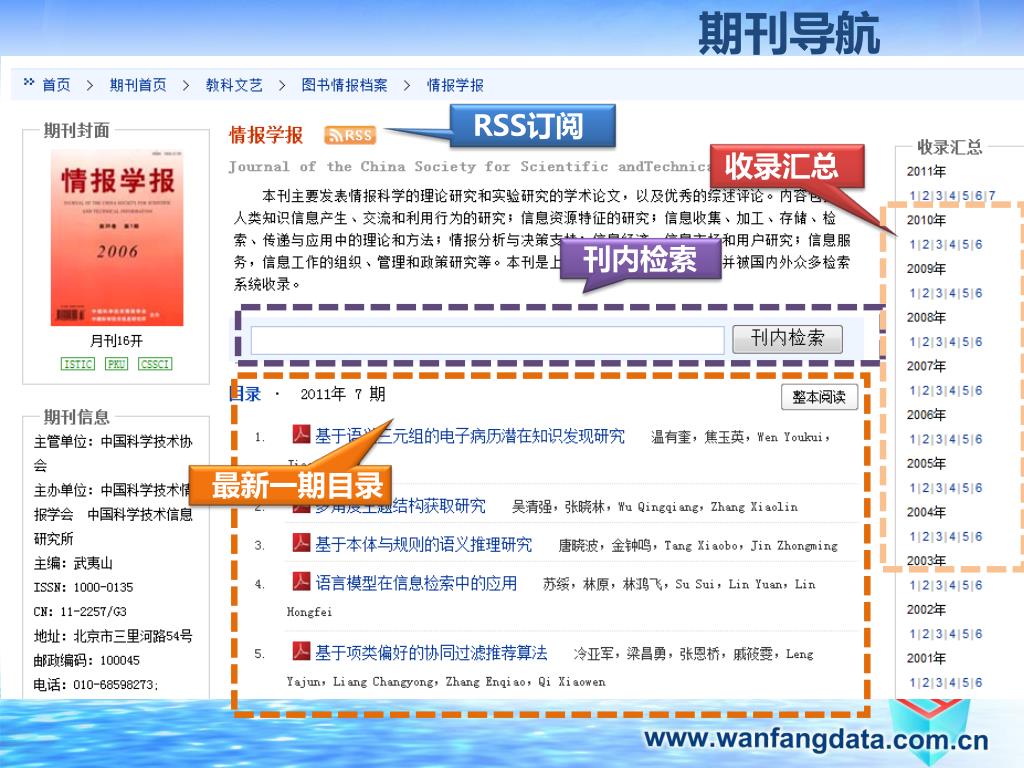This screenshot has height=768, width=1024.
Task: Open issue 3 of 2007年
Action: point(939,391)
